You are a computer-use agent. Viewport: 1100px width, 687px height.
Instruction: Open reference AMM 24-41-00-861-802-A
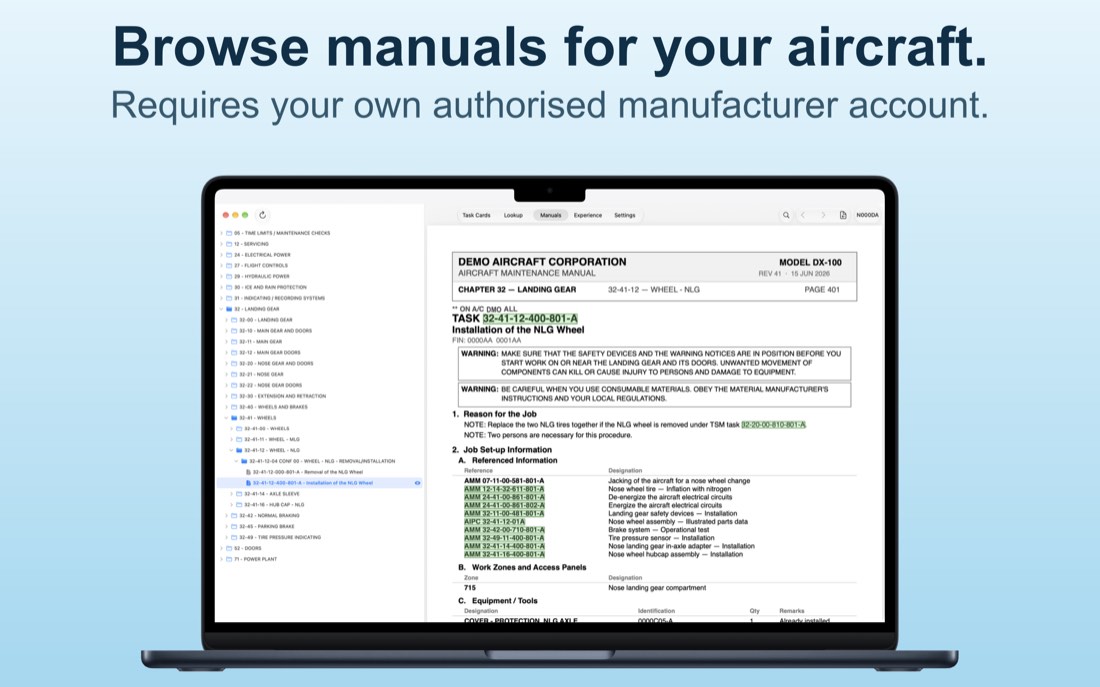pos(504,505)
